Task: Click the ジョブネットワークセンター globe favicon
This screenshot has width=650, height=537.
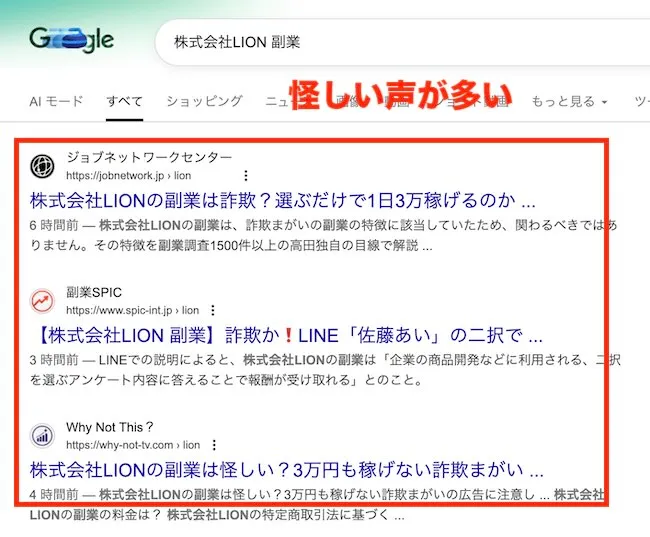Action: (x=42, y=166)
